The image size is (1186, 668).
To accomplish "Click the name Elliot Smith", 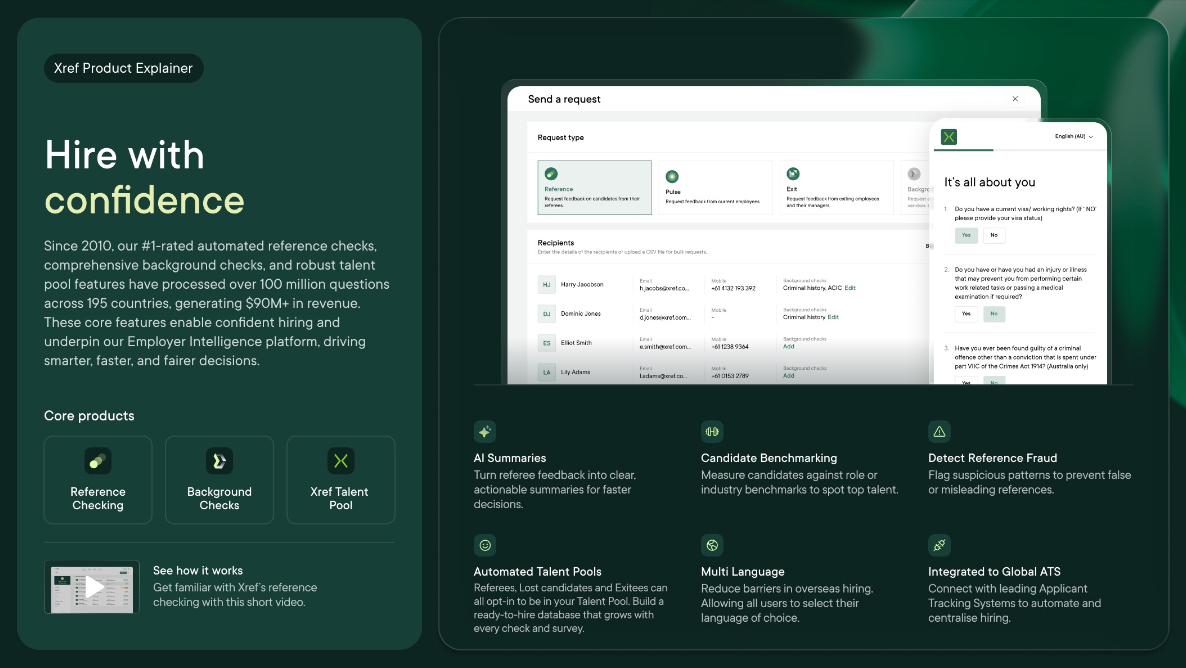I will 576,343.
